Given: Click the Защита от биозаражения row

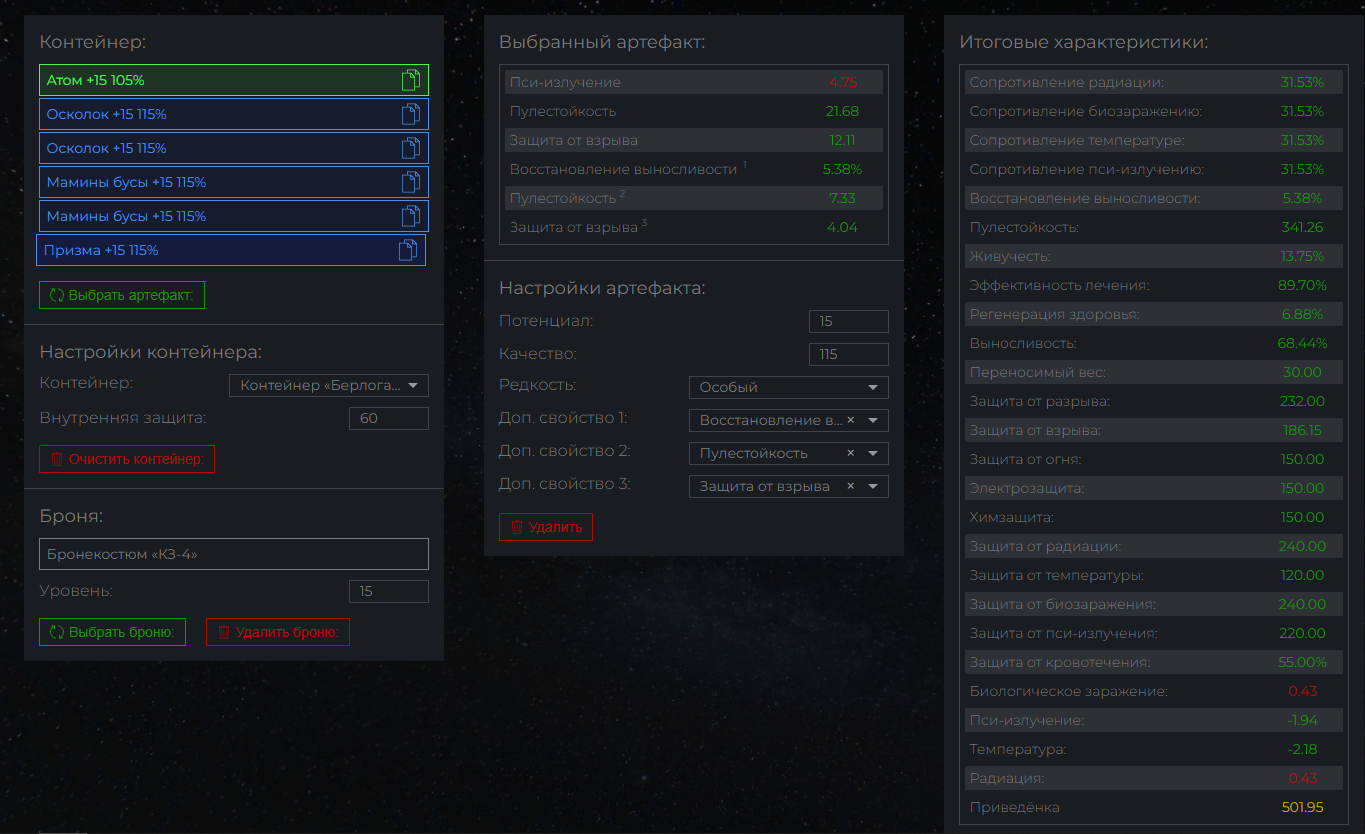Looking at the screenshot, I should pyautogui.click(x=1154, y=605).
